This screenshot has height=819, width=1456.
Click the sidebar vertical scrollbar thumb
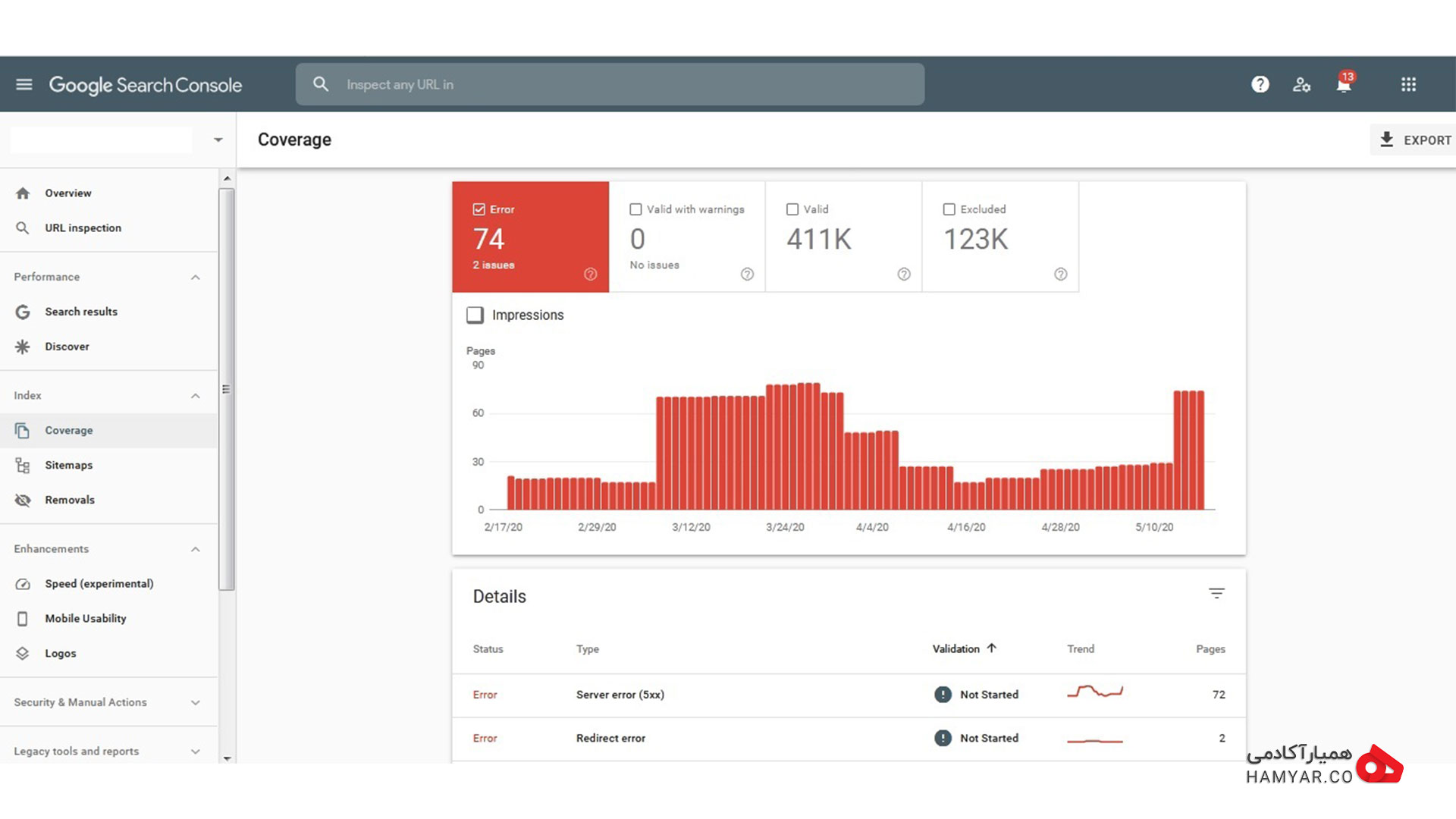(x=226, y=389)
